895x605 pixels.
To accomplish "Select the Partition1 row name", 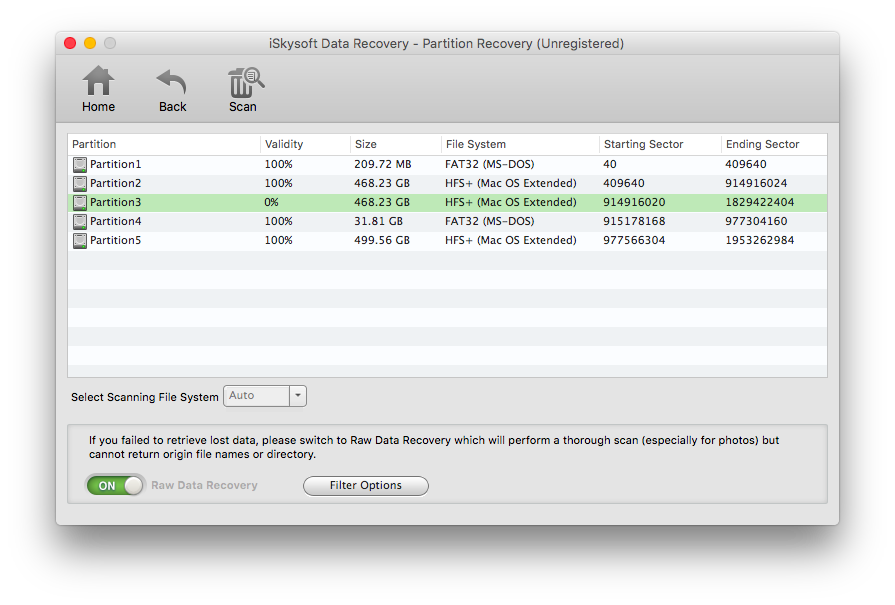I will tap(115, 164).
